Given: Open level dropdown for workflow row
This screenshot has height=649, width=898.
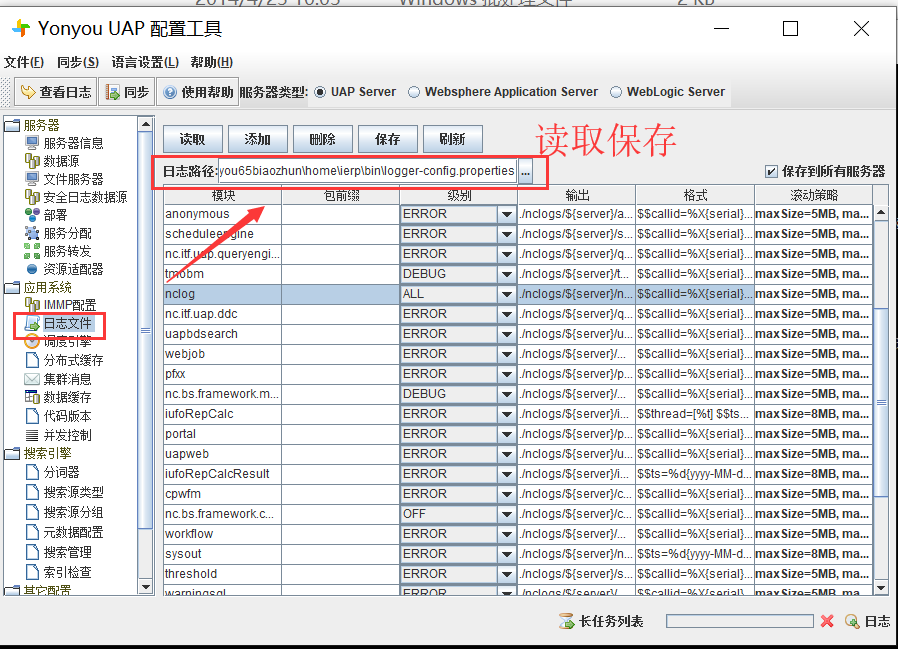Looking at the screenshot, I should 506,534.
